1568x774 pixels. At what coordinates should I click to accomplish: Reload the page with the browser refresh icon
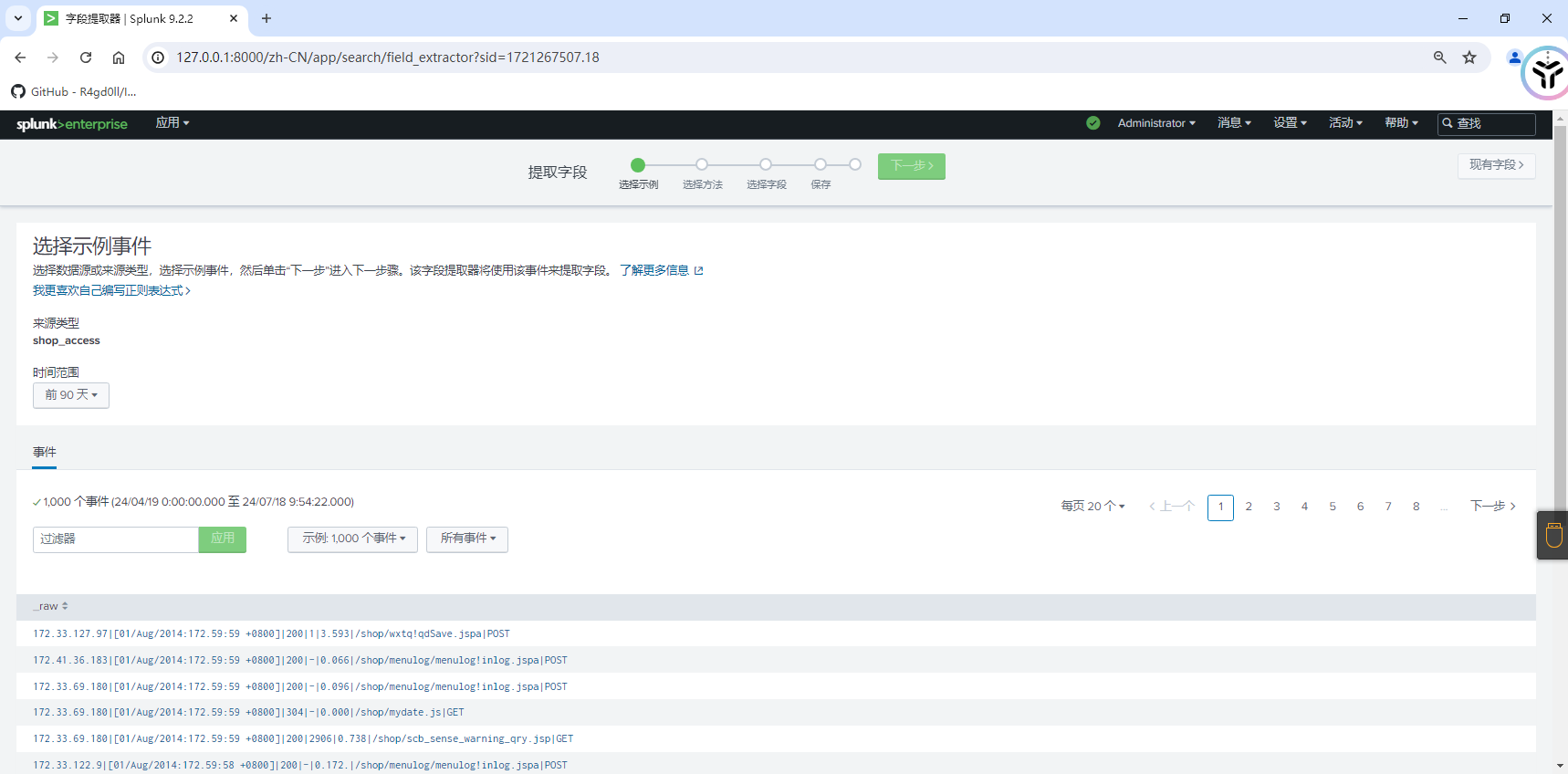pyautogui.click(x=86, y=58)
